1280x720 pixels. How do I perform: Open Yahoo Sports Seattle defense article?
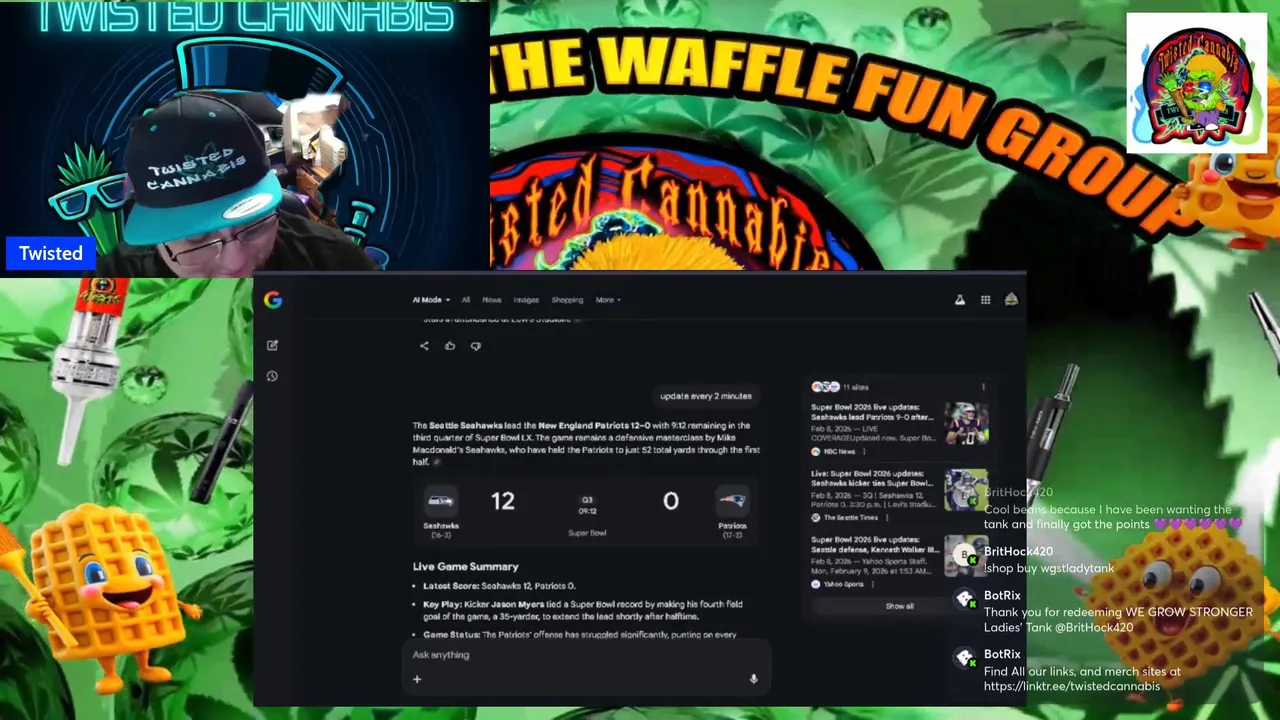click(x=874, y=544)
